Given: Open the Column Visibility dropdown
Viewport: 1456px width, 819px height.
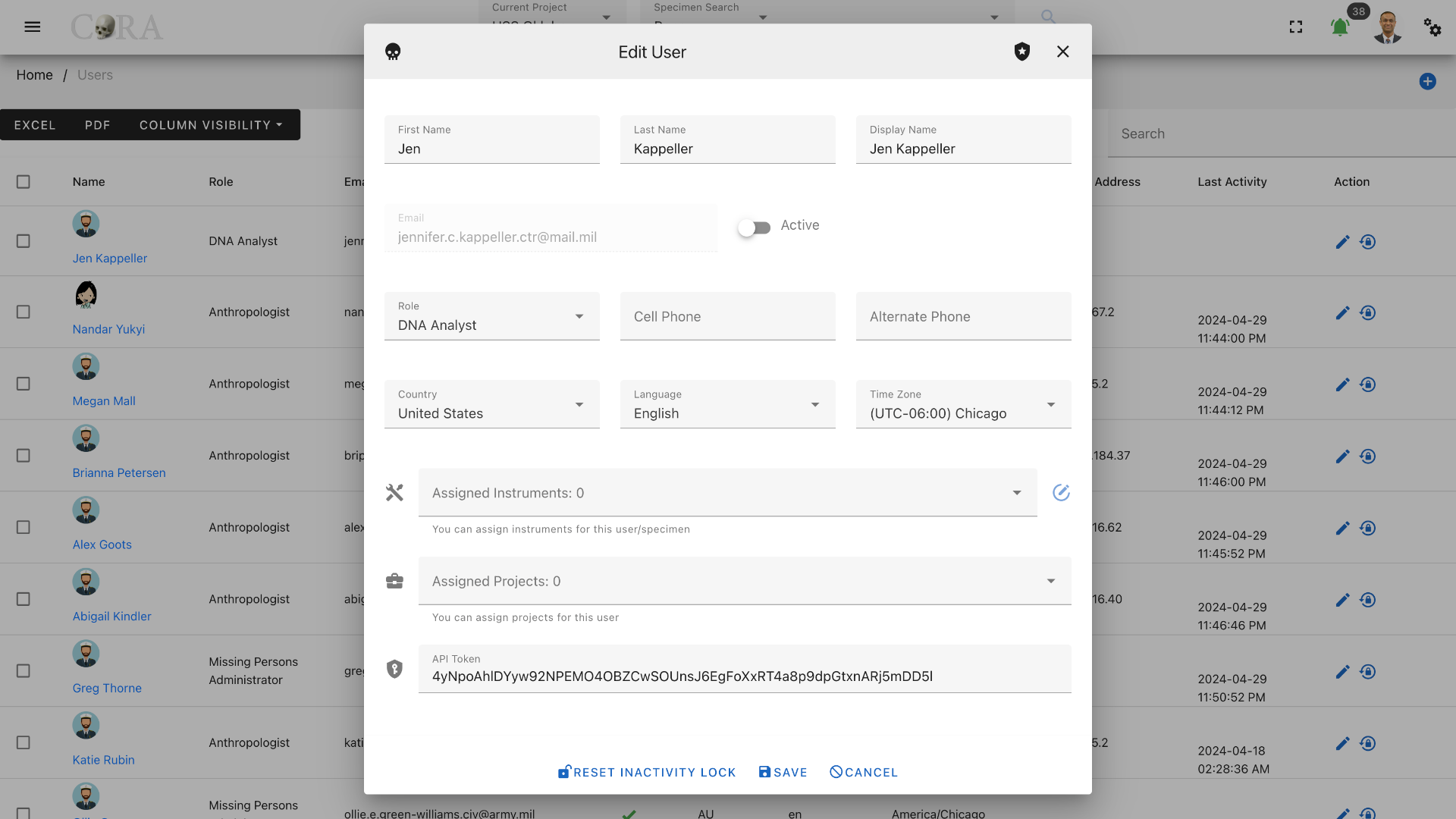Looking at the screenshot, I should (211, 125).
